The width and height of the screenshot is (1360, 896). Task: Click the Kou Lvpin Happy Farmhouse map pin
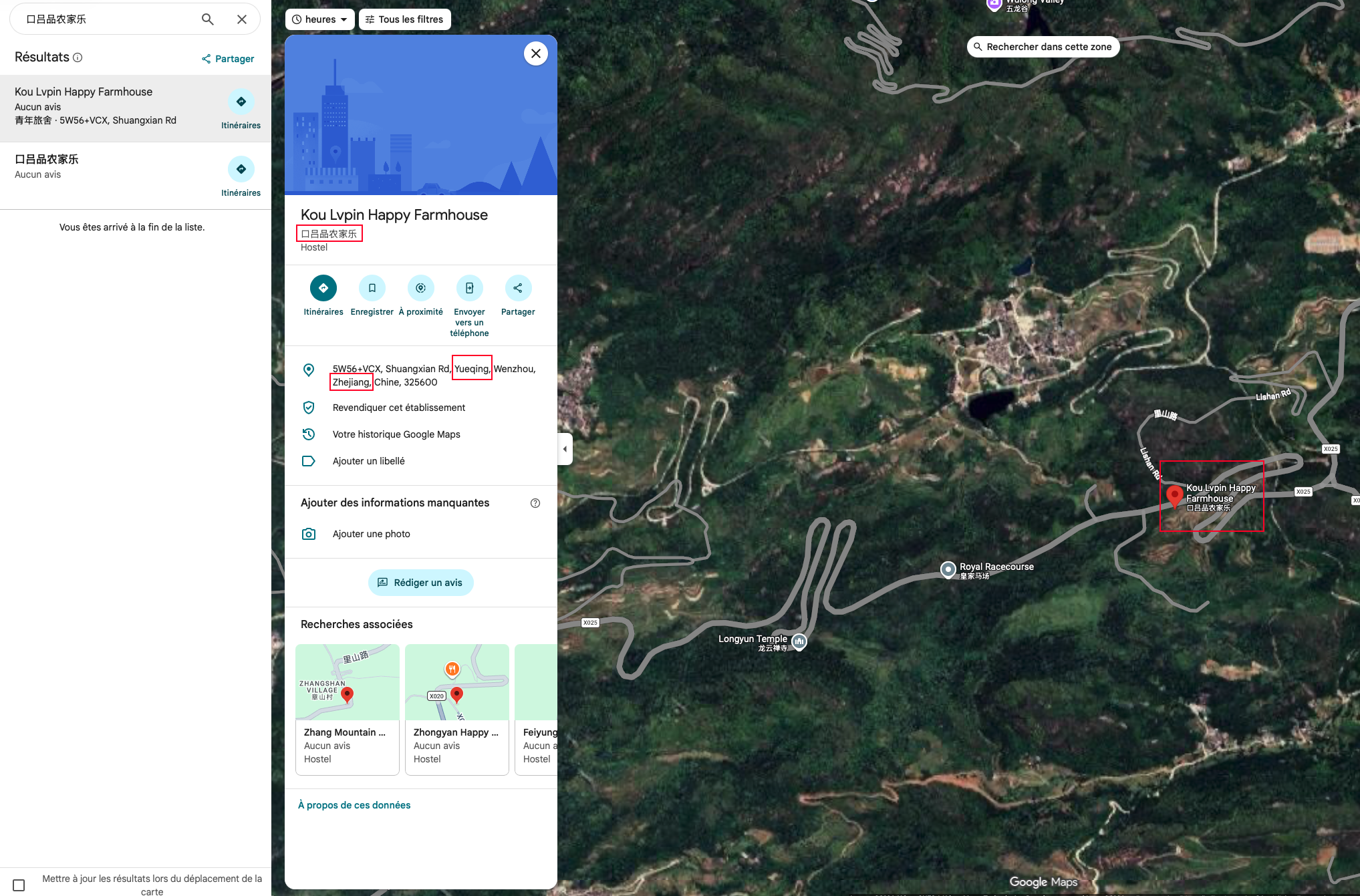1174,497
